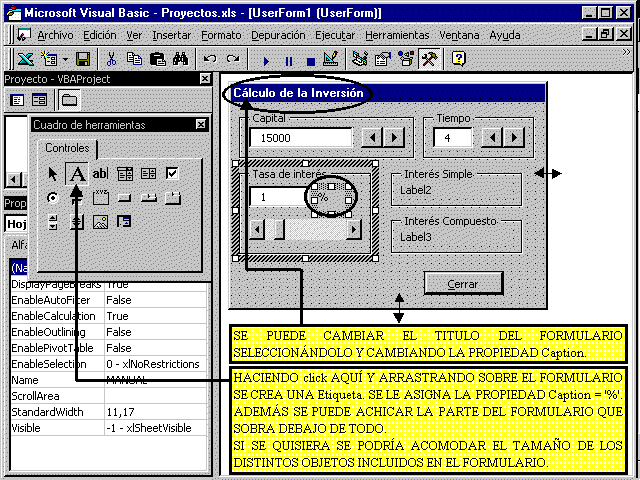Select the TextBox (ab|) tool
This screenshot has width=640, height=480.
100,174
